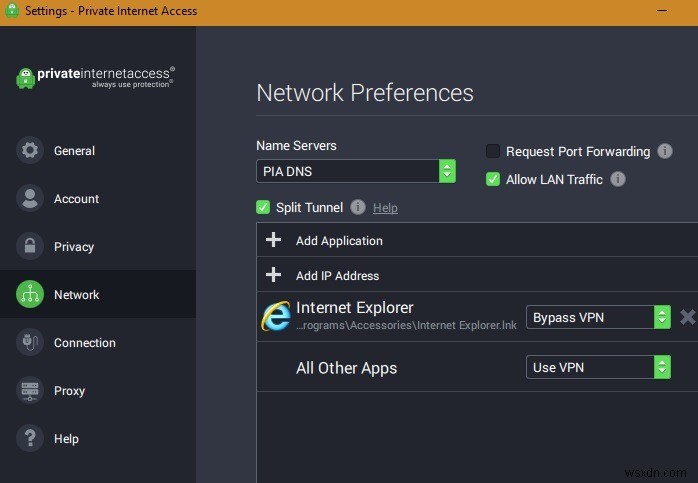The width and height of the screenshot is (698, 483).
Task: Click the Connection plug icon
Action: pos(30,343)
